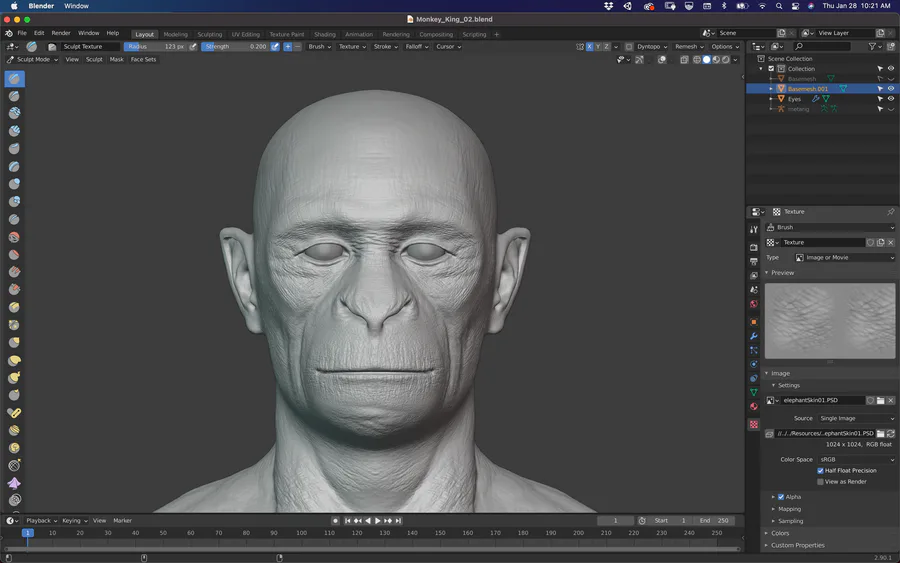The height and width of the screenshot is (563, 900).
Task: Enable Y axis symmetry
Action: [x=598, y=46]
